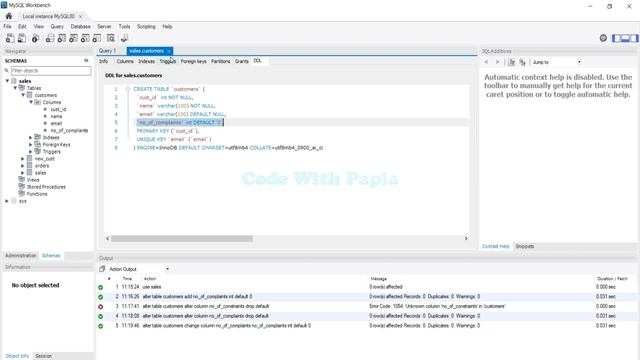Search table data toolbar icon
The height and width of the screenshot is (360, 640).
tap(111, 38)
